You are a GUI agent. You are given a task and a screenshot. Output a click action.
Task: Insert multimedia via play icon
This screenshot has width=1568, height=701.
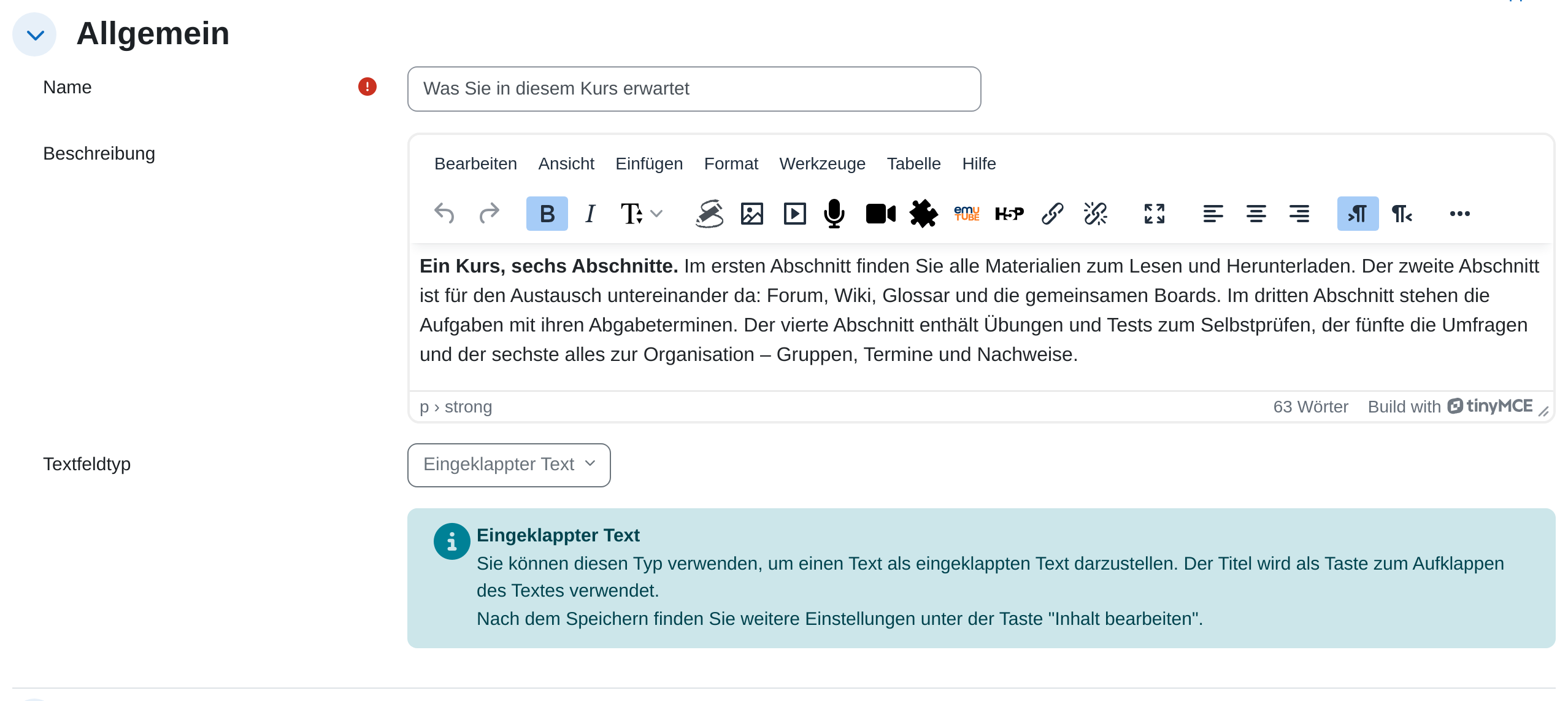click(x=795, y=214)
